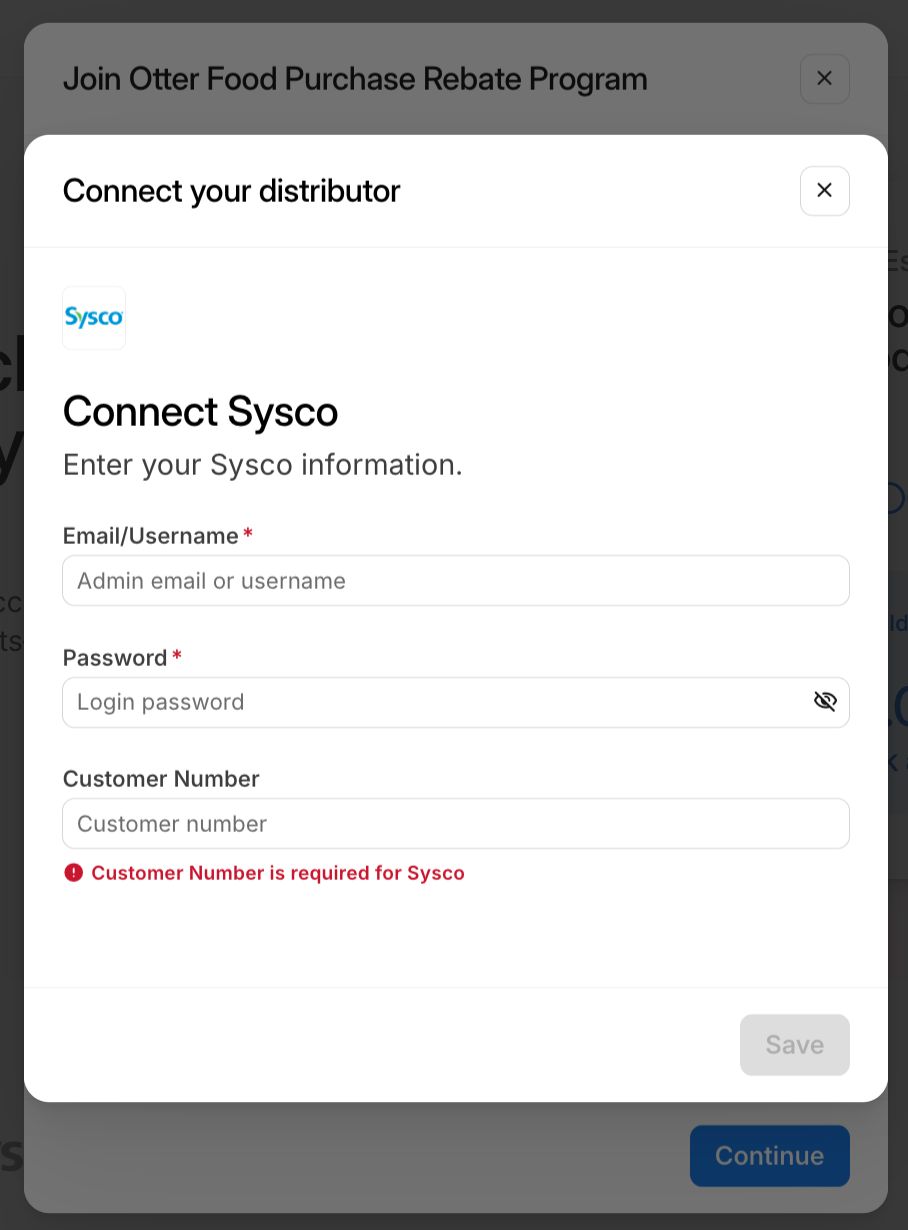Image resolution: width=908 pixels, height=1230 pixels.
Task: Click the red error alert icon
Action: pos(73,873)
